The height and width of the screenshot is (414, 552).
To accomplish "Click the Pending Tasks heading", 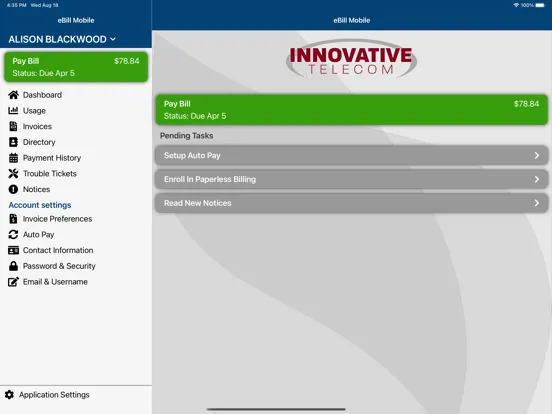I will pyautogui.click(x=187, y=136).
